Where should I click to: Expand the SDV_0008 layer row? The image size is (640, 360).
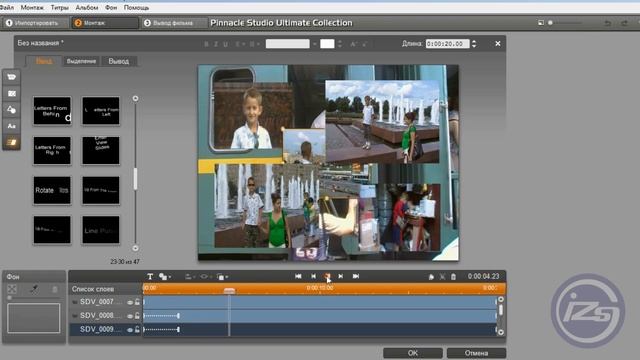point(75,316)
